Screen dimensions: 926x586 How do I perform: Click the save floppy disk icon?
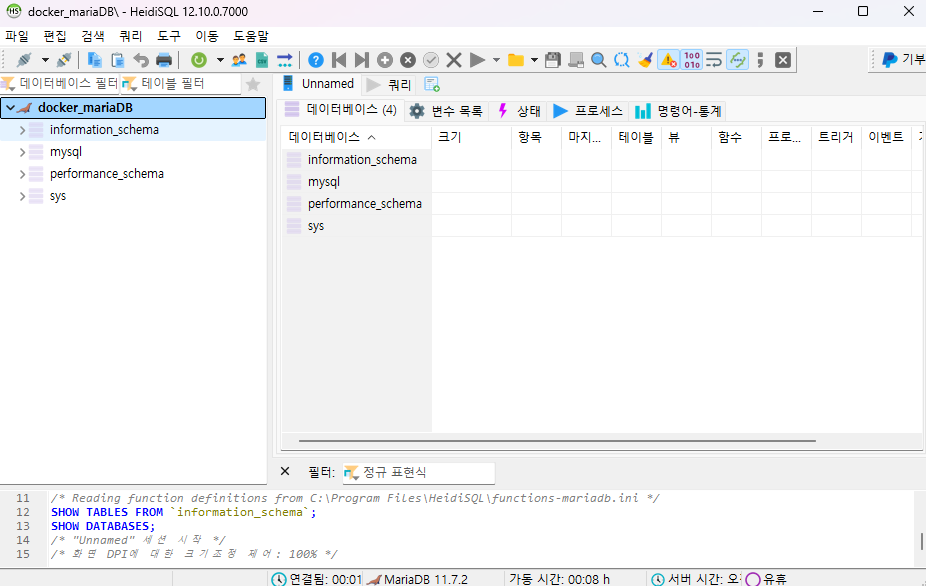click(552, 60)
